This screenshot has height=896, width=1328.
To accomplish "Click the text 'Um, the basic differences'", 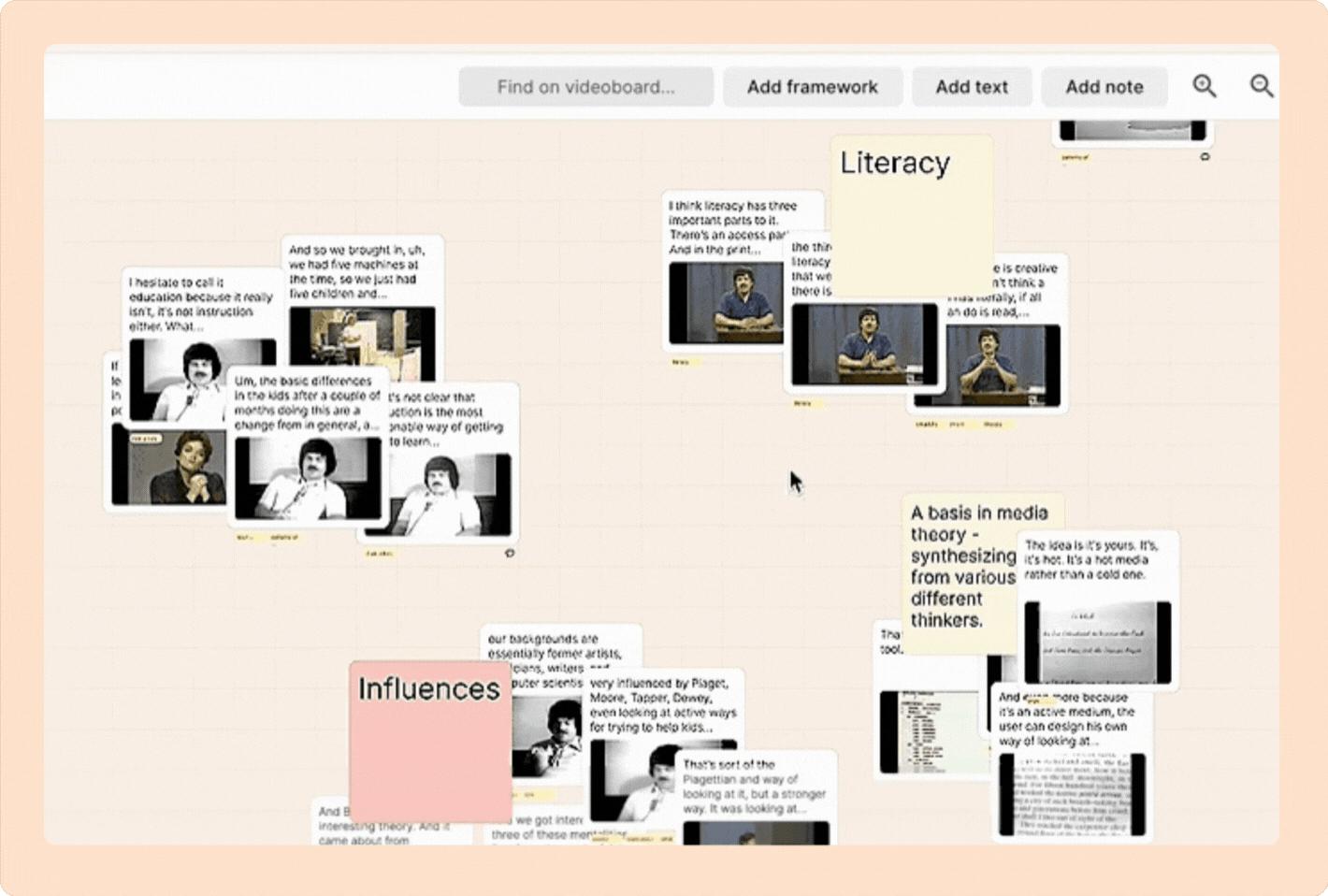I will coord(303,381).
